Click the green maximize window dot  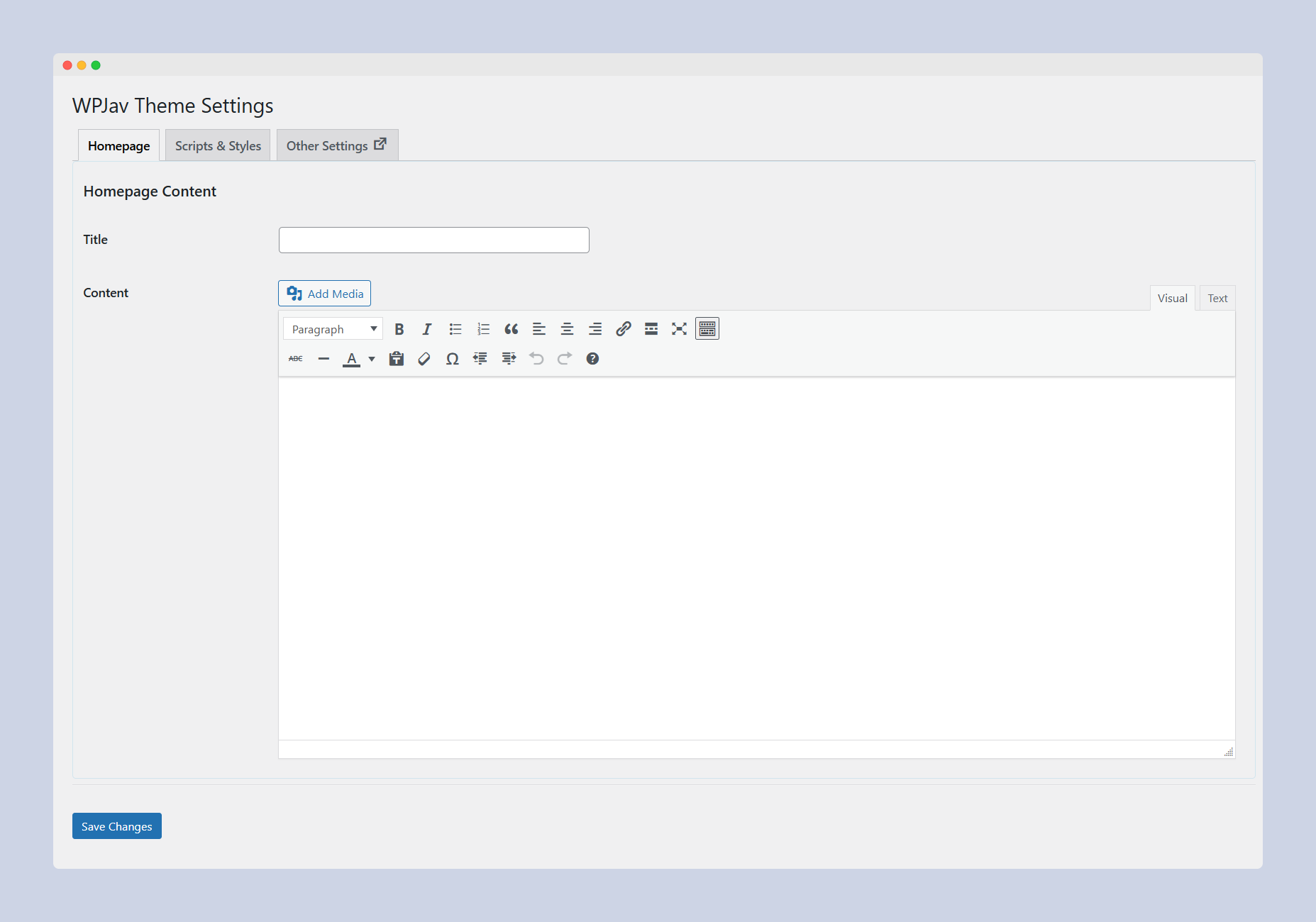96,65
